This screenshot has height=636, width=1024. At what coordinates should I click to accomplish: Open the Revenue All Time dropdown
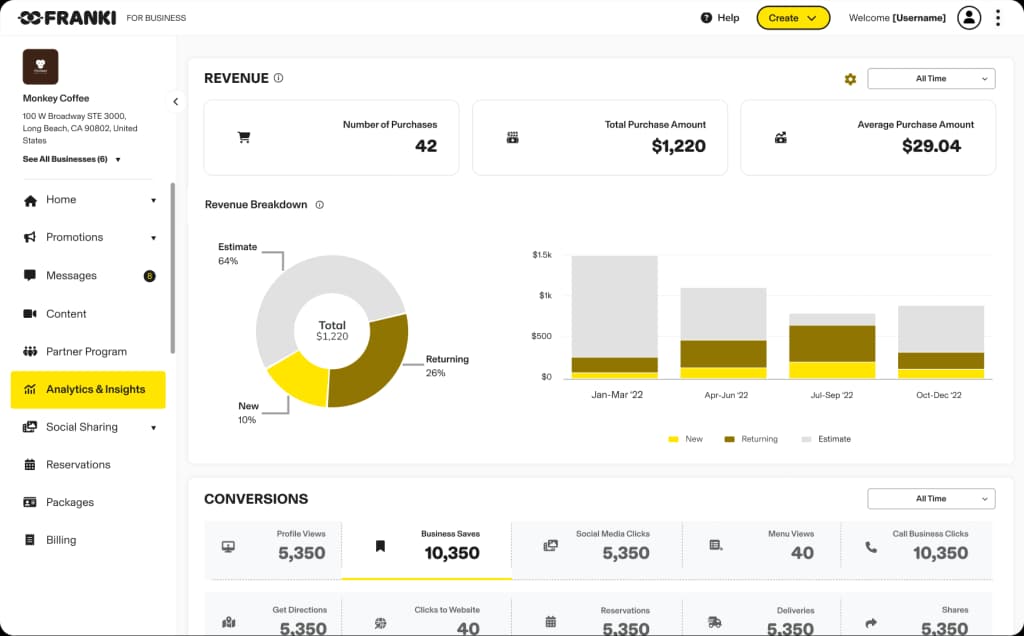tap(930, 78)
